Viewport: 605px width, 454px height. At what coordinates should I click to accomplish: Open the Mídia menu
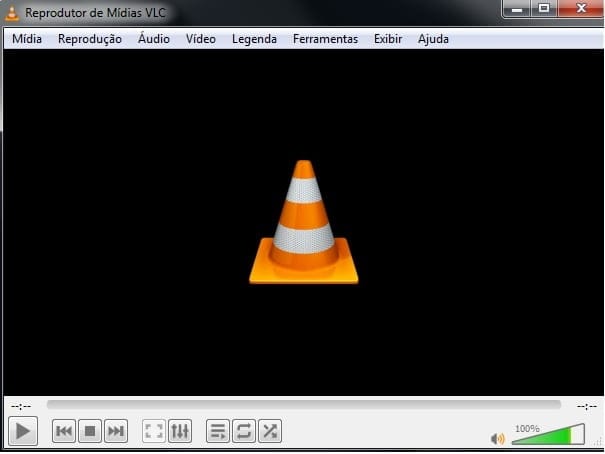pos(27,39)
